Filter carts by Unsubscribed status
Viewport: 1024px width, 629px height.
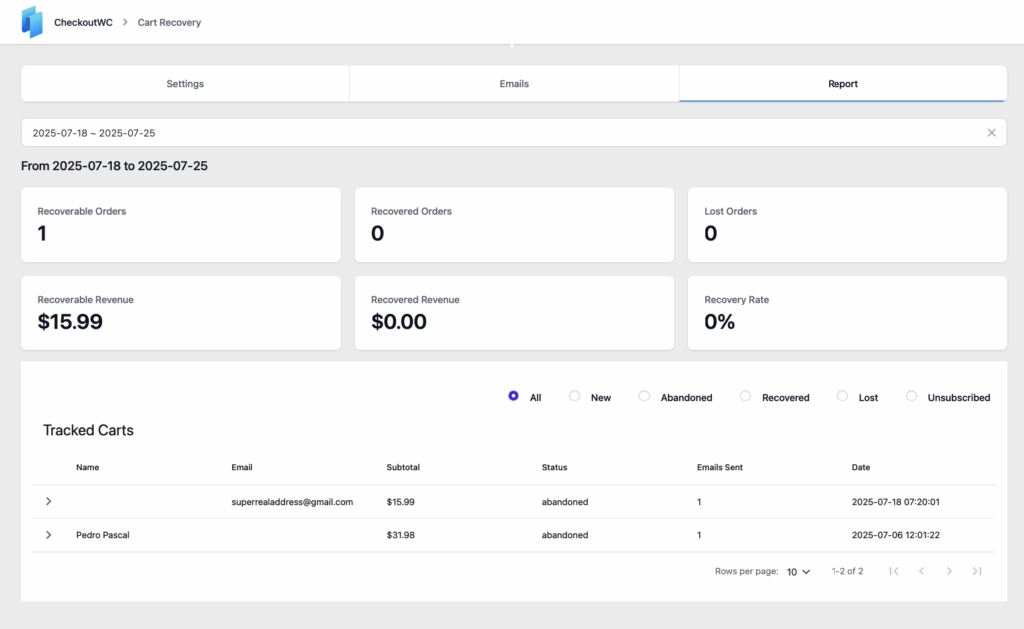tap(911, 396)
